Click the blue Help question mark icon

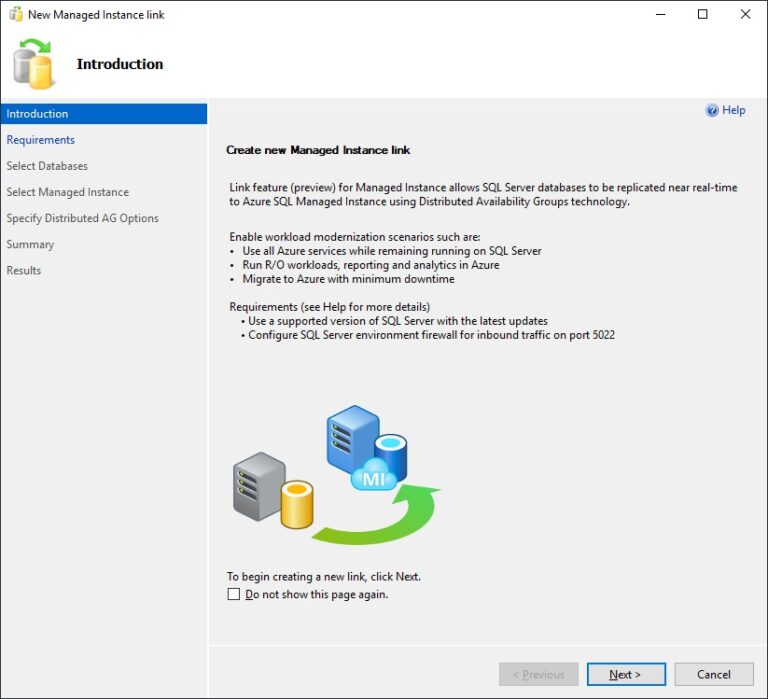pyautogui.click(x=712, y=111)
